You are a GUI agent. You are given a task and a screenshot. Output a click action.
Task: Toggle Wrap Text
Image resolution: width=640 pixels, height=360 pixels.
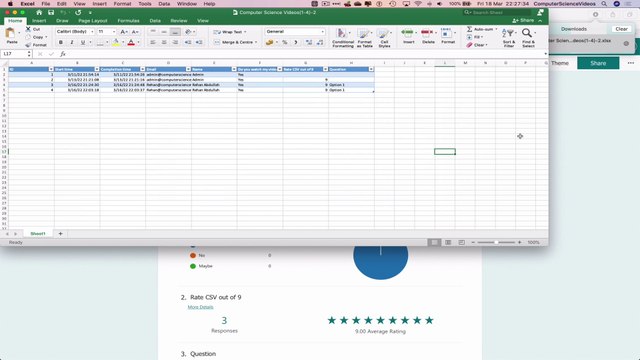pyautogui.click(x=230, y=32)
